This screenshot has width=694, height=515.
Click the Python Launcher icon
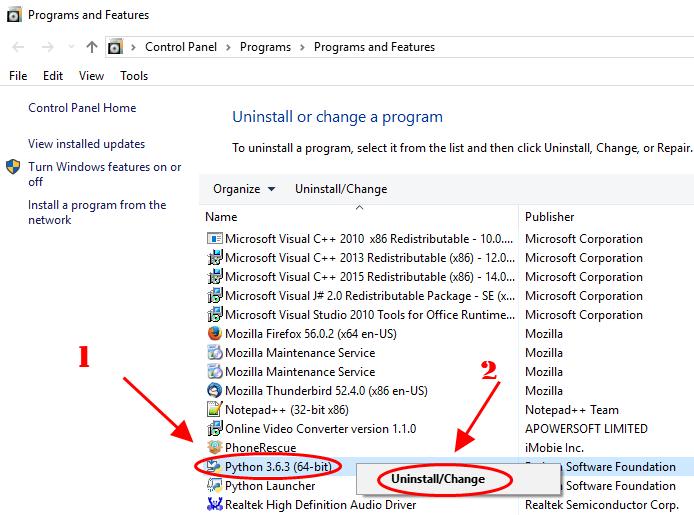tap(215, 485)
